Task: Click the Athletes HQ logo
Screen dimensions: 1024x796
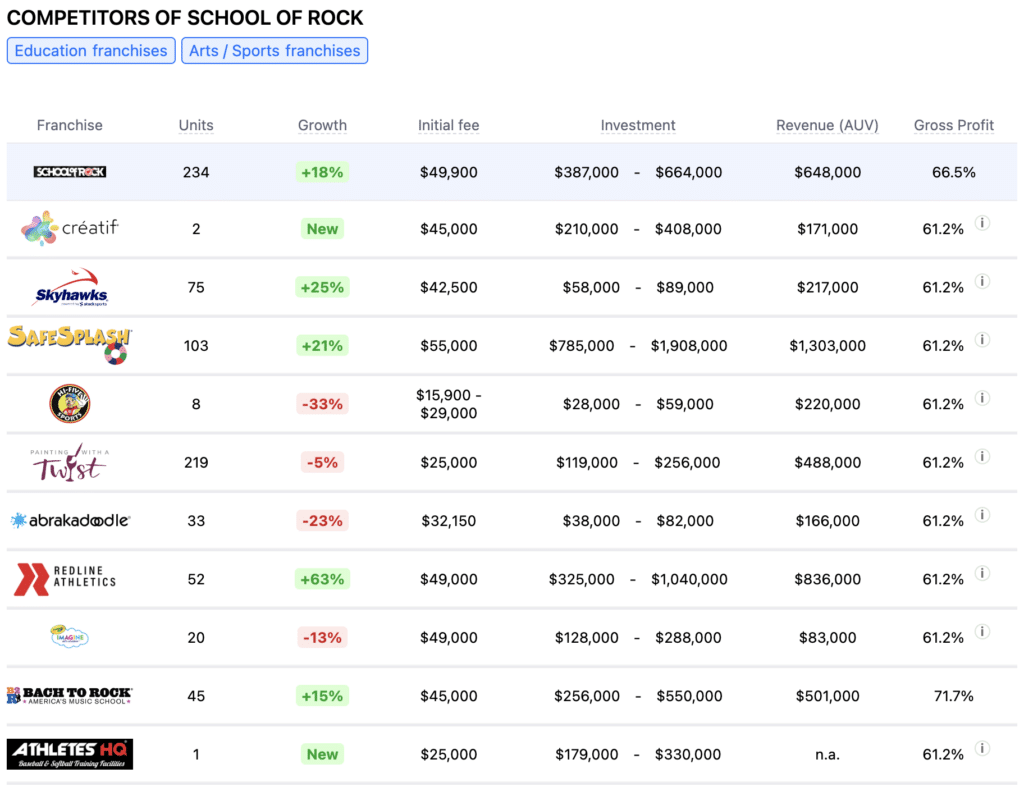Action: pyautogui.click(x=70, y=754)
